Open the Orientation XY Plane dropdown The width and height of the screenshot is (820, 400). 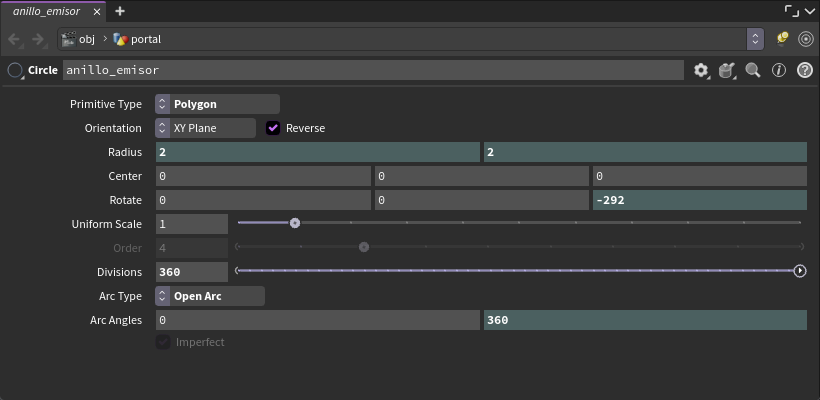(x=206, y=128)
